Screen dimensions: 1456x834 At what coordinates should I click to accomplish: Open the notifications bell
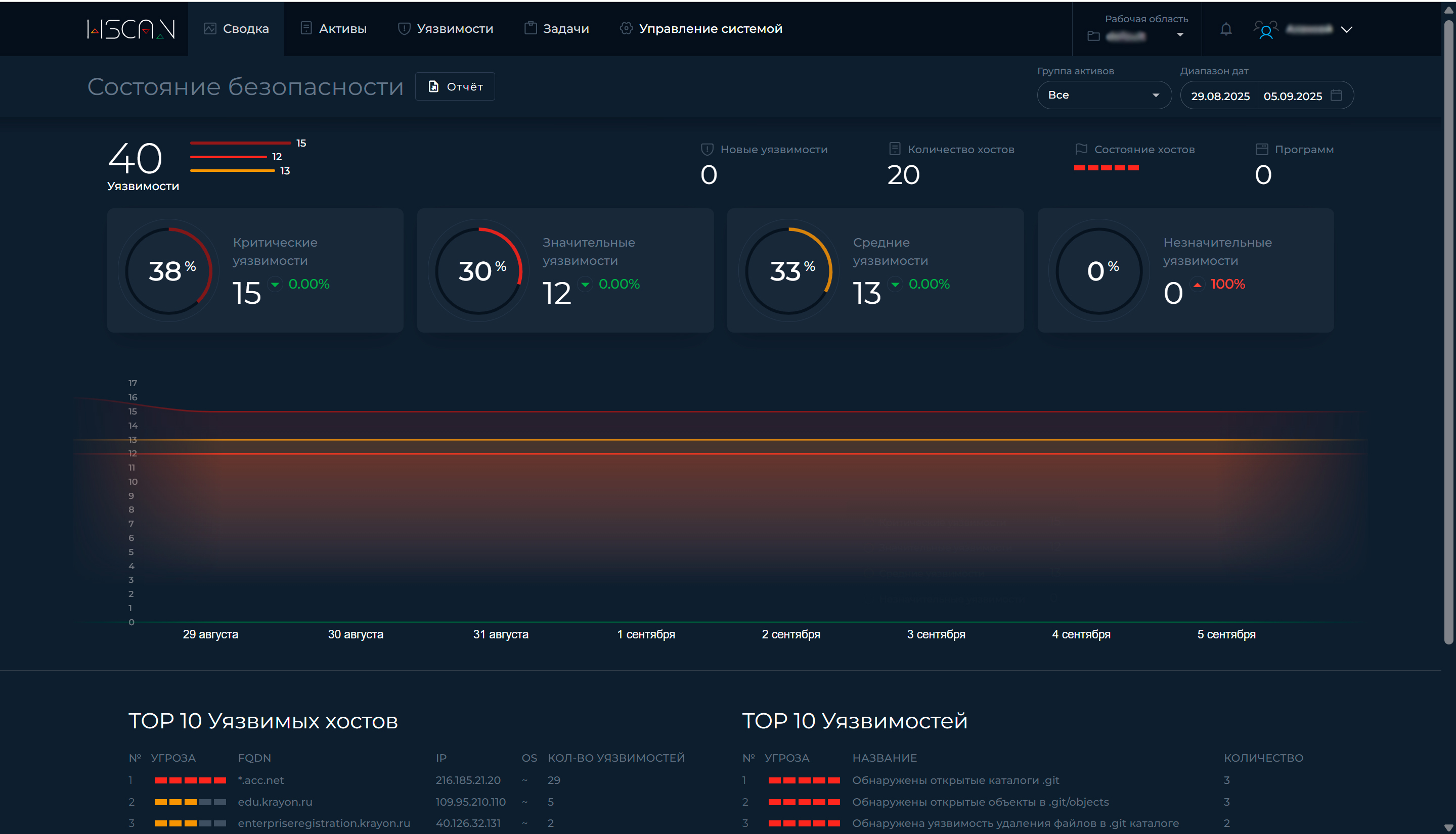click(1226, 29)
